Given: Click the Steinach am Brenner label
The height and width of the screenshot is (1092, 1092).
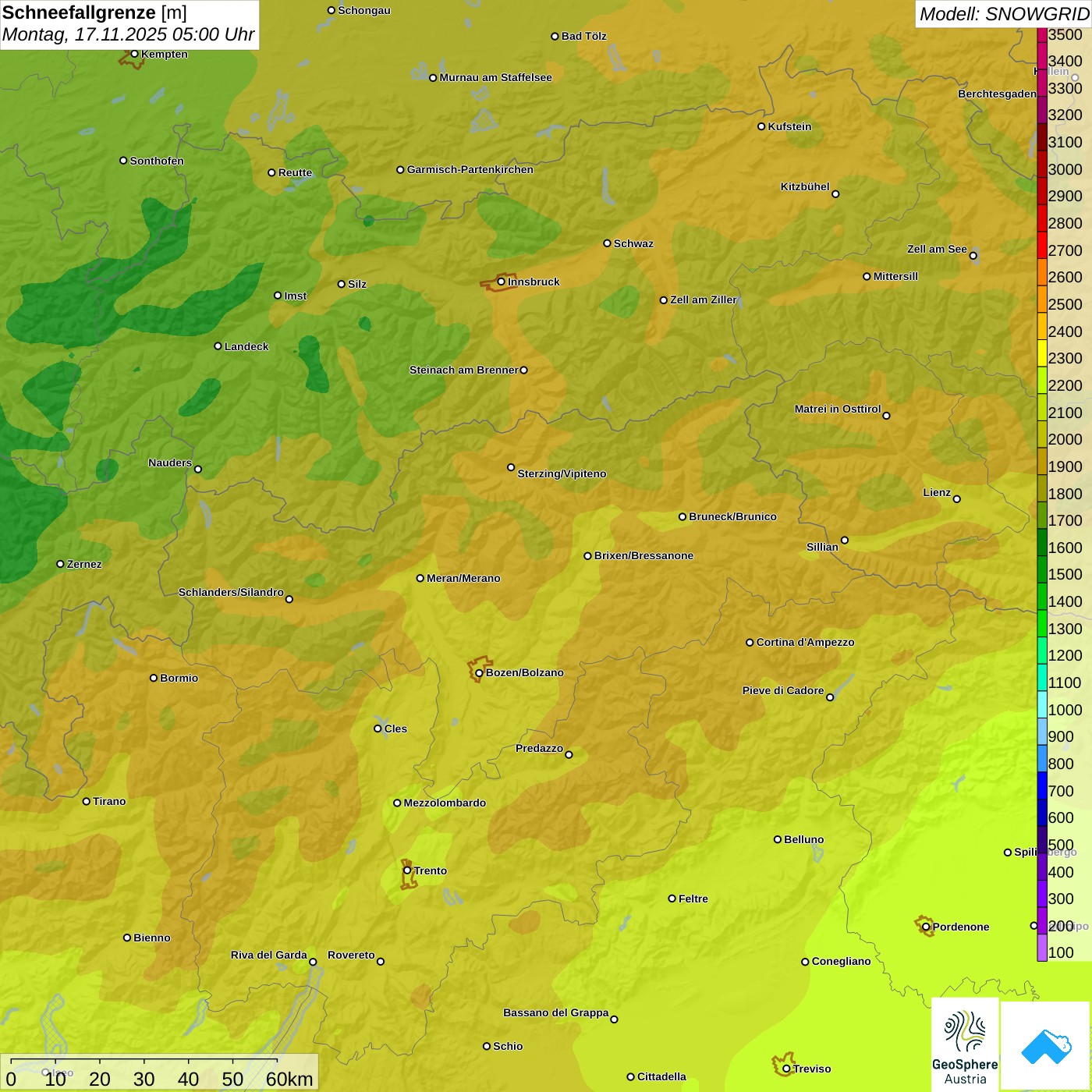Looking at the screenshot, I should (x=464, y=370).
